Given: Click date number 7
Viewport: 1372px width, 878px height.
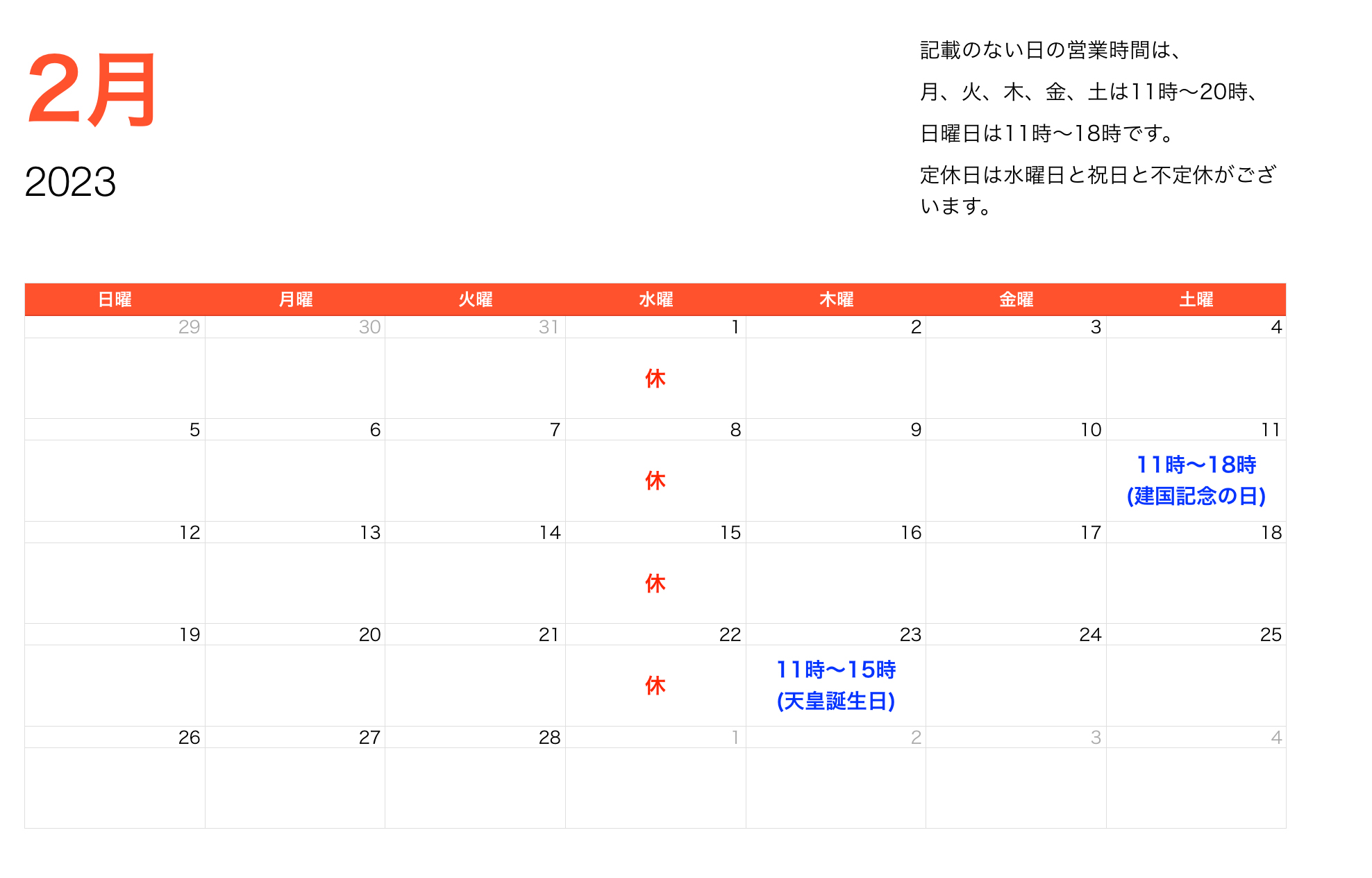Looking at the screenshot, I should click(x=555, y=430).
